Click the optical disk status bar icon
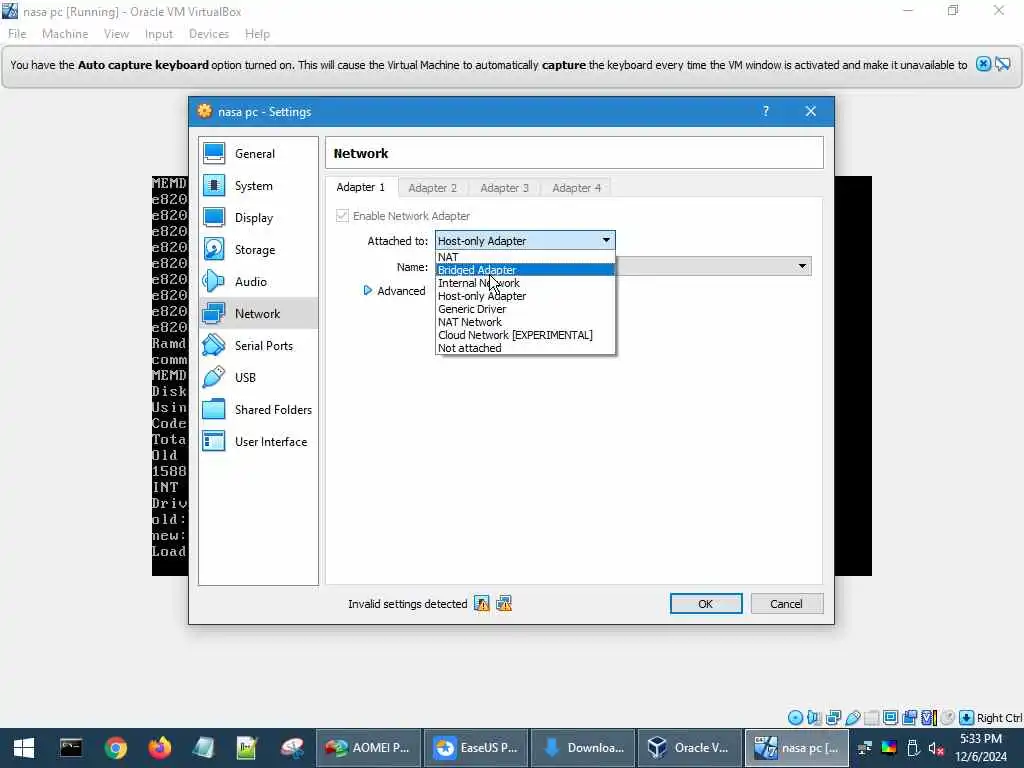Viewport: 1024px width, 768px height. click(795, 718)
